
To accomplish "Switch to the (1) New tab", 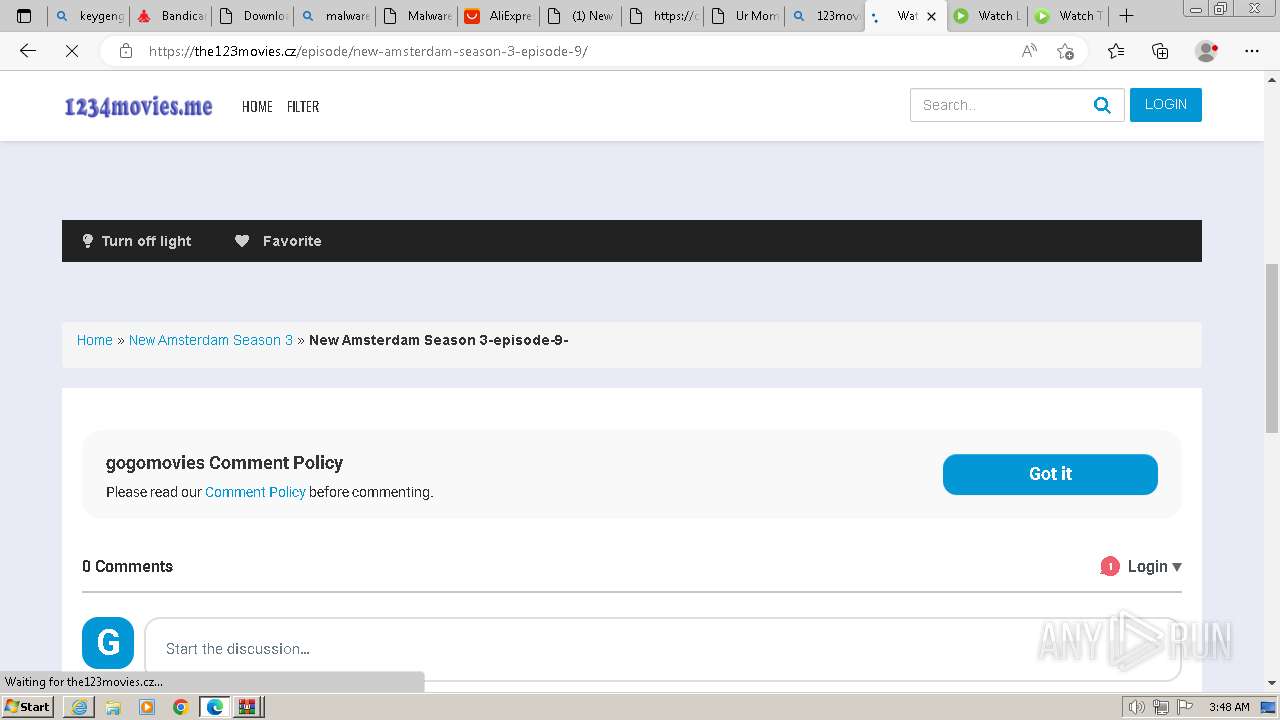I will (x=581, y=16).
